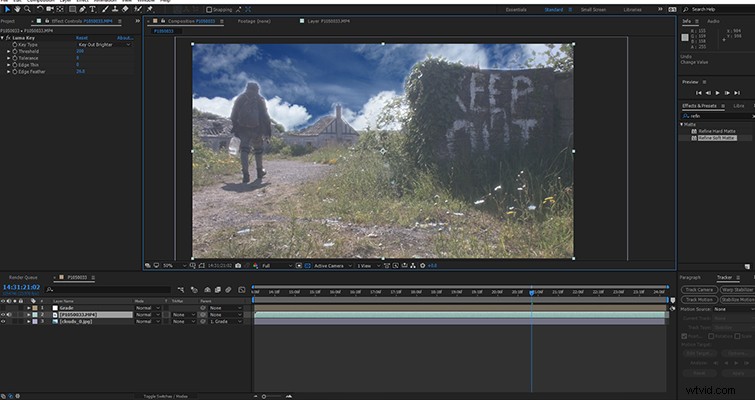The height and width of the screenshot is (400, 755).
Task: Collapse the Matte category in Effects & Presets
Action: pos(682,124)
